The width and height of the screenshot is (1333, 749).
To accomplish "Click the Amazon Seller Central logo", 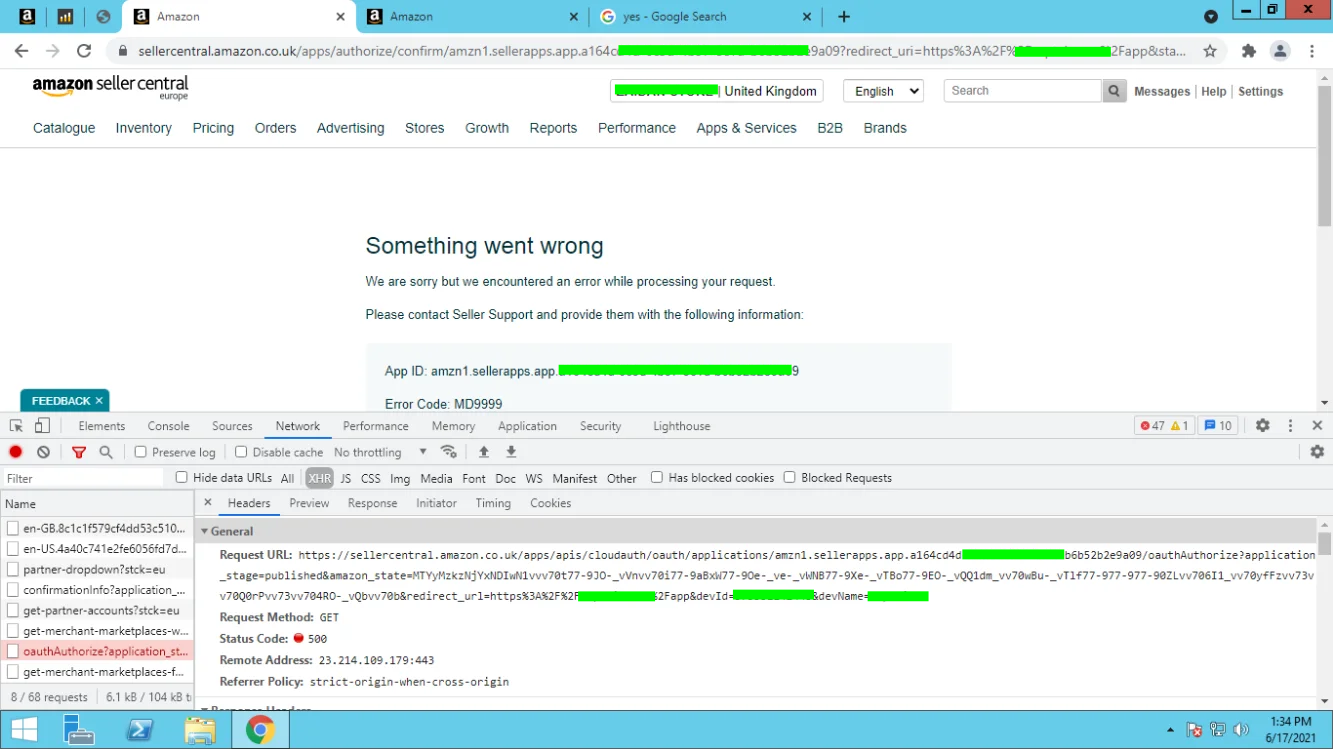I will click(110, 88).
